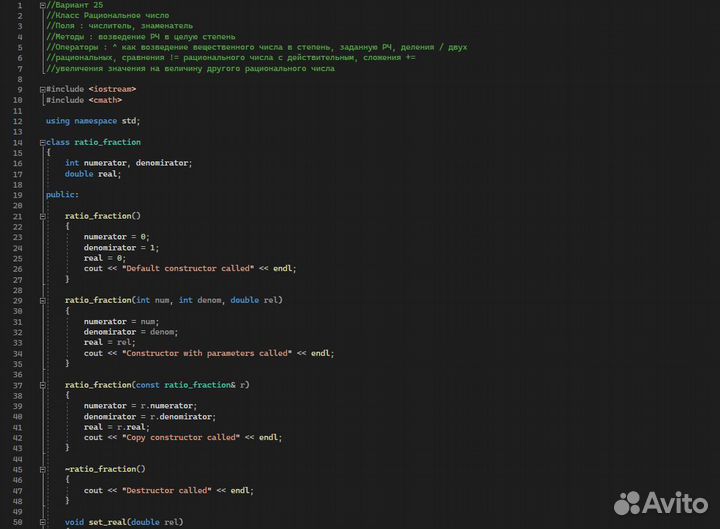This screenshot has height=529, width=720.
Task: Click the set_real function name
Action: pos(108,522)
